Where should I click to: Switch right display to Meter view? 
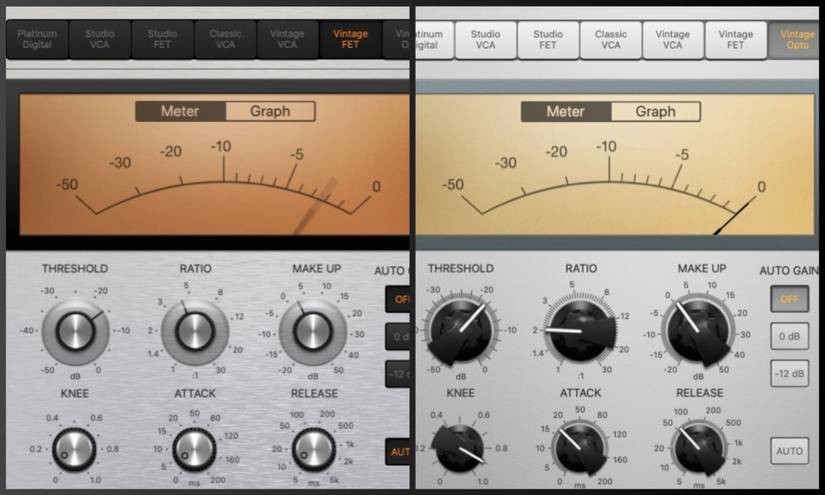tap(566, 112)
